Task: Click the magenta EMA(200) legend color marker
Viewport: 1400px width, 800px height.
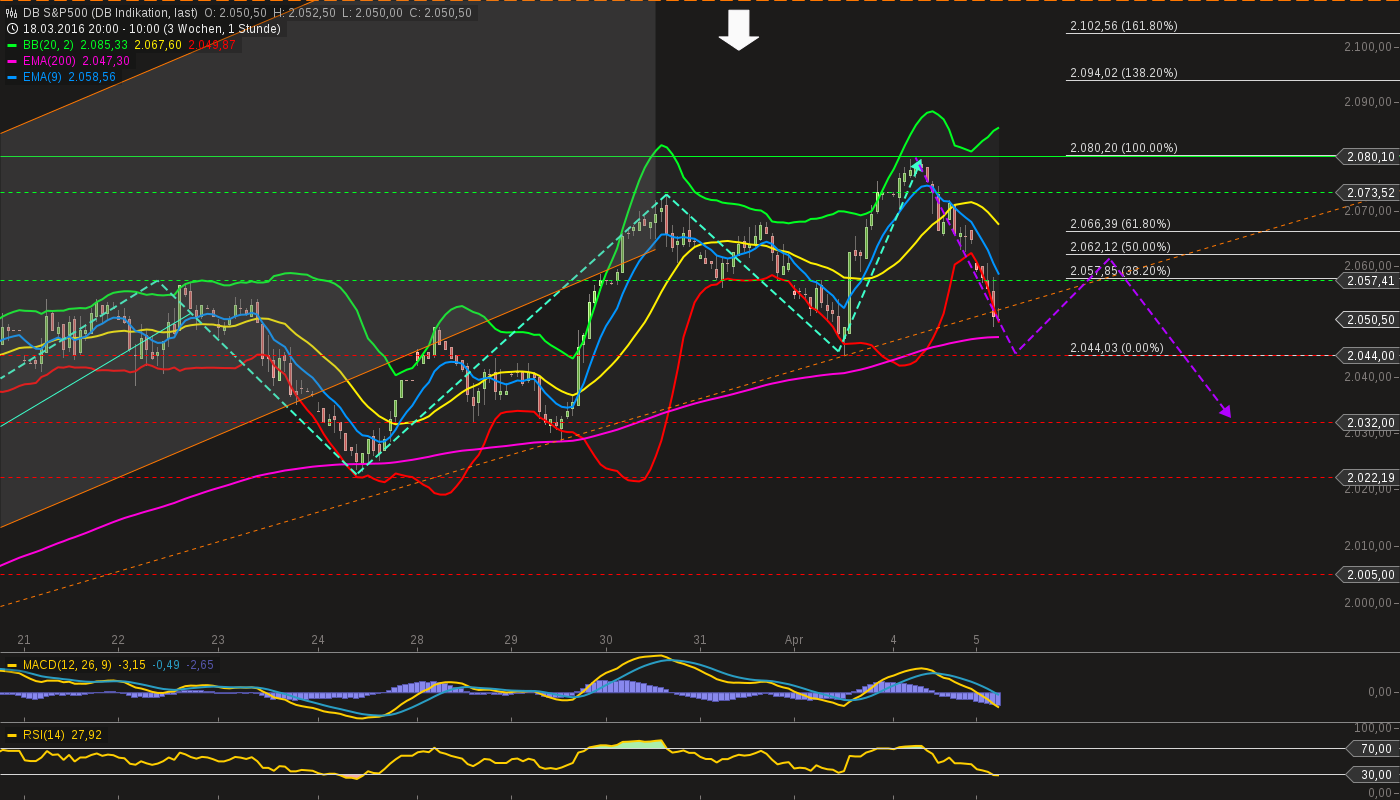Action: 12,62
